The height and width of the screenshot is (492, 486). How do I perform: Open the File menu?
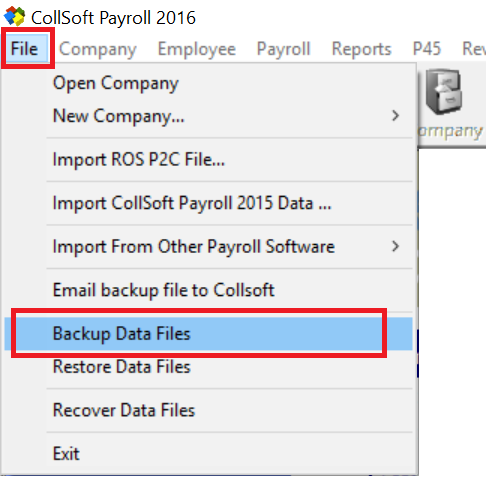coord(24,49)
